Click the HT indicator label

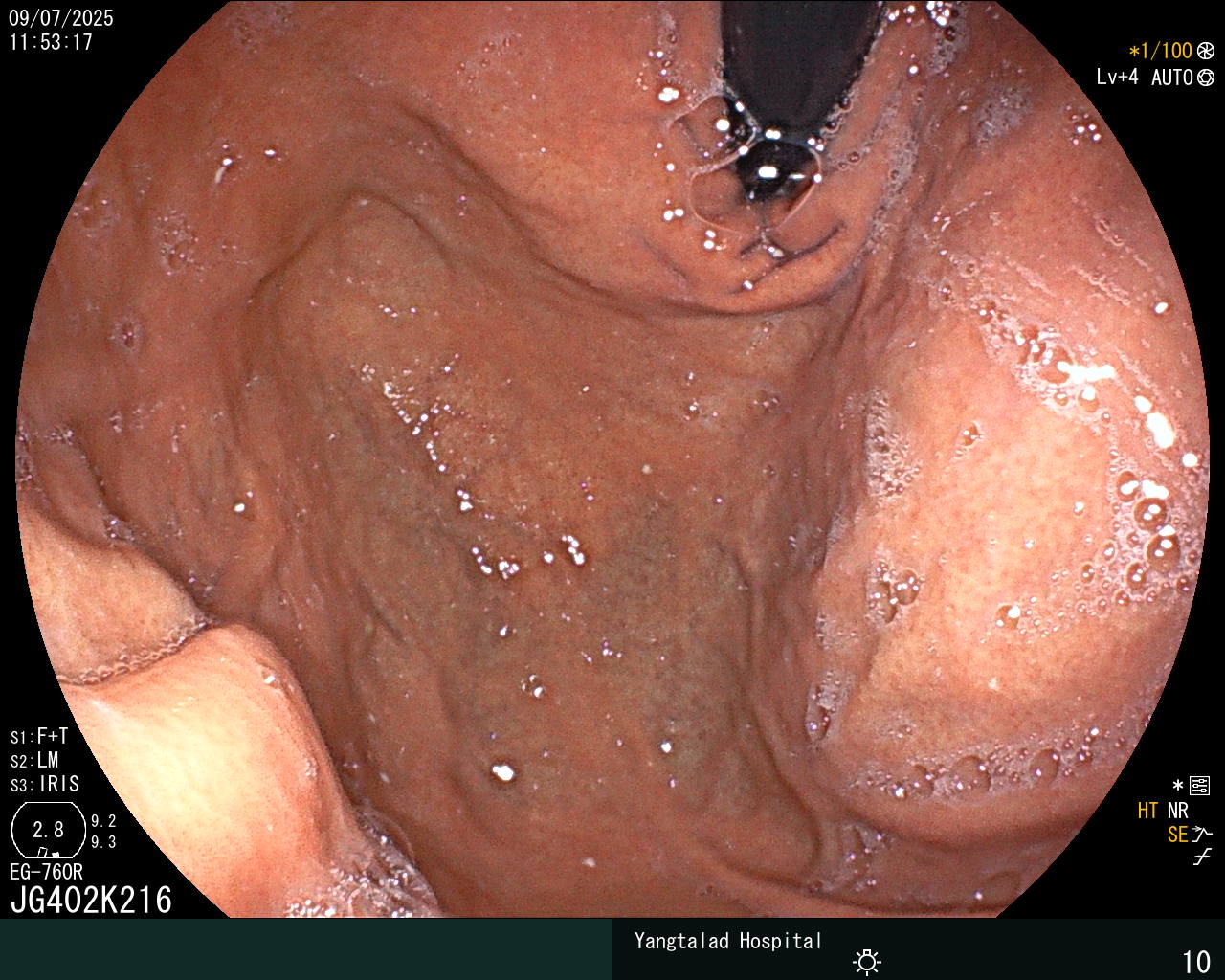[1147, 811]
